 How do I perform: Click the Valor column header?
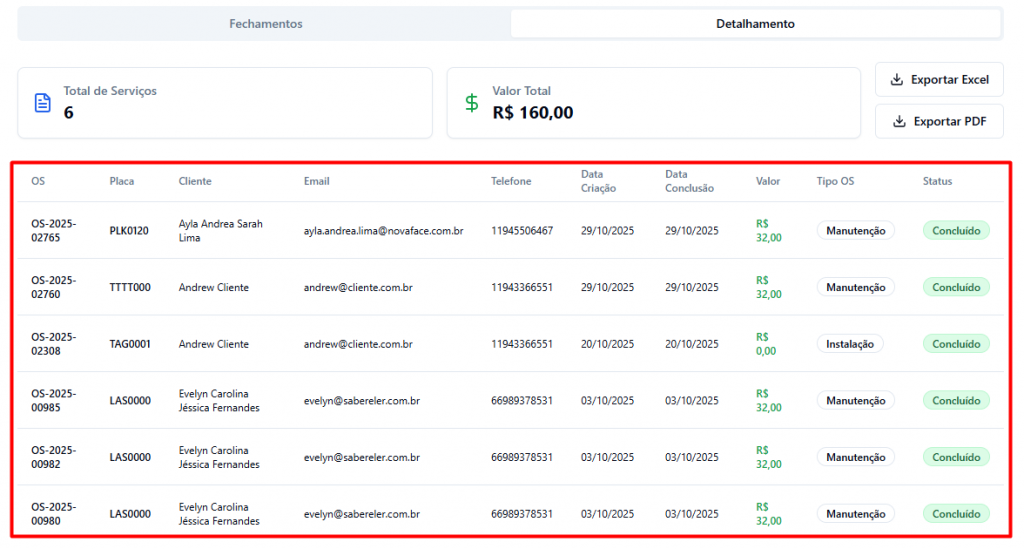click(x=768, y=182)
